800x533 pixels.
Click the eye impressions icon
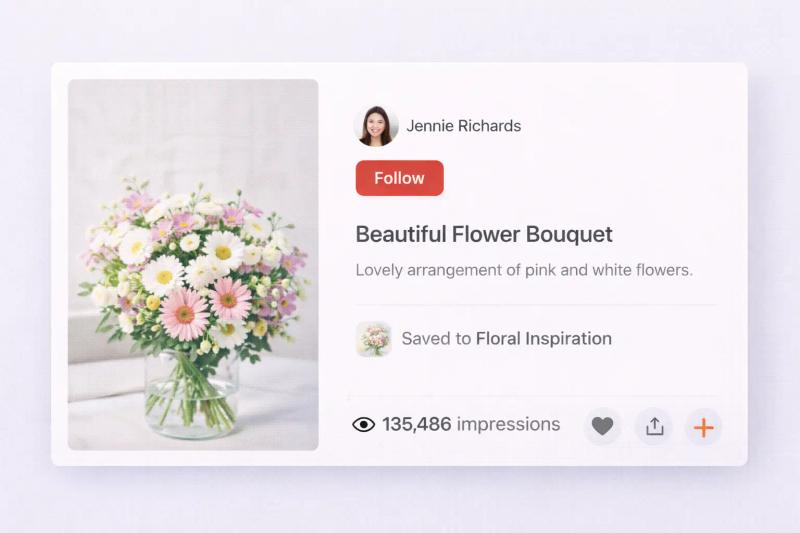(x=363, y=424)
